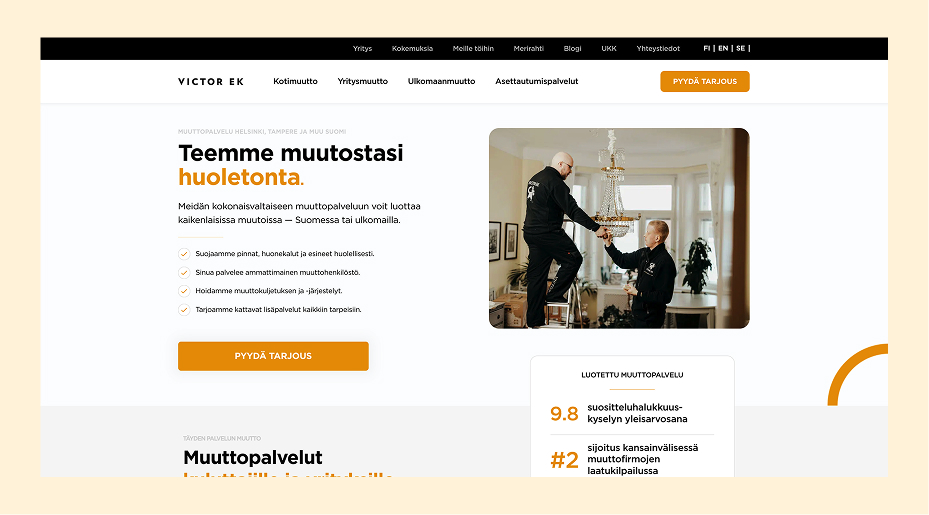Open the Yritysmuutto menu item
The height and width of the screenshot is (515, 929).
[x=363, y=81]
